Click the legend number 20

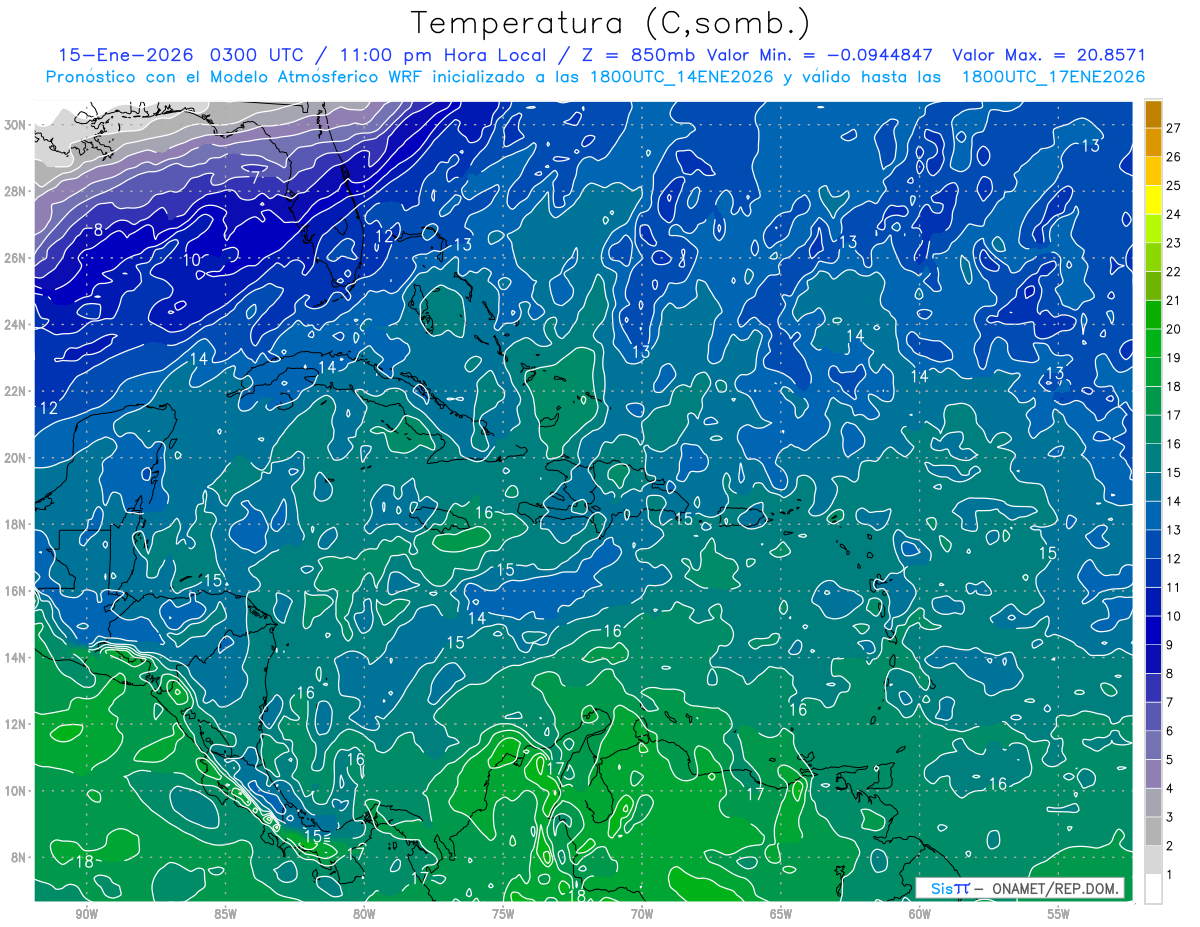coord(1173,329)
